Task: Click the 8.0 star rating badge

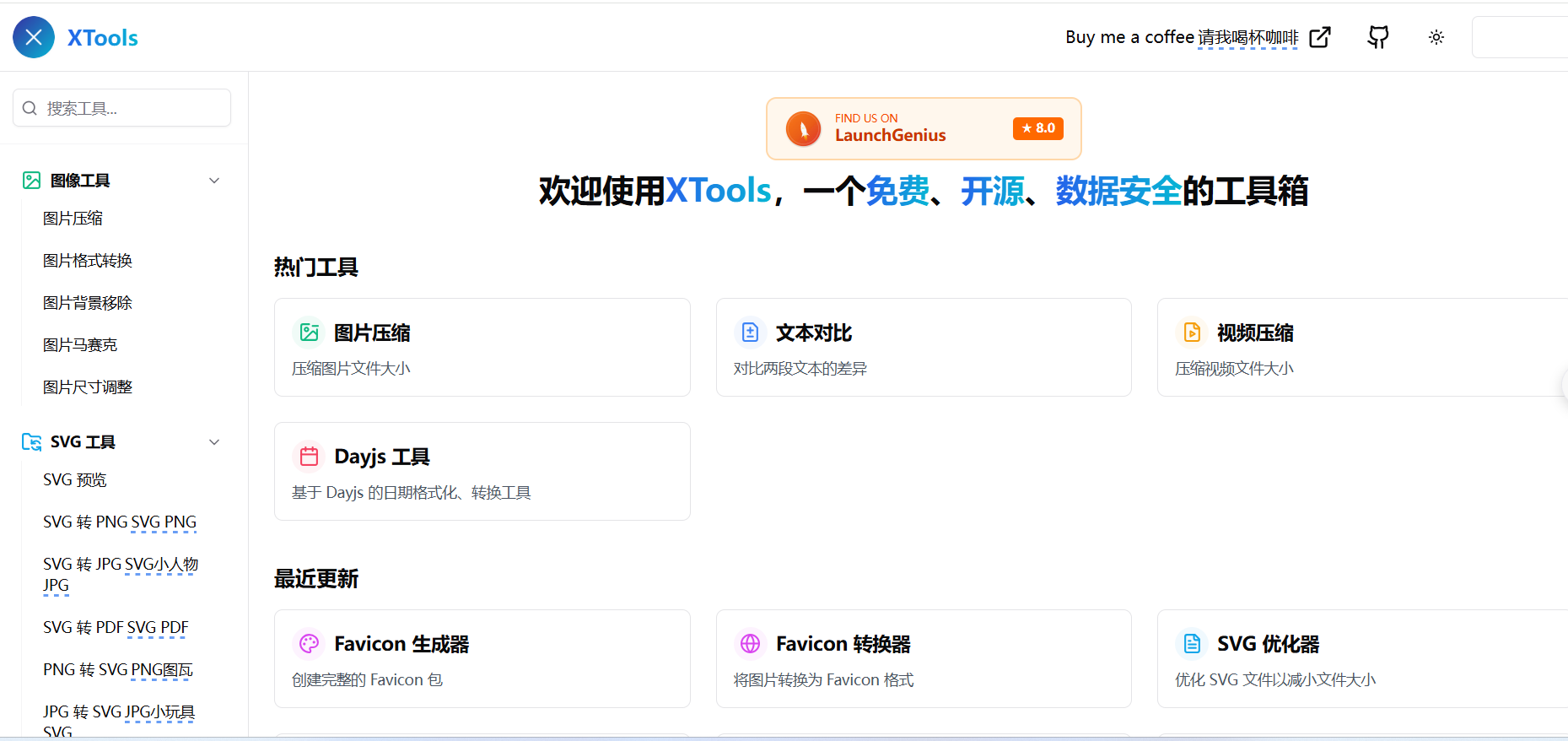Action: click(1038, 128)
